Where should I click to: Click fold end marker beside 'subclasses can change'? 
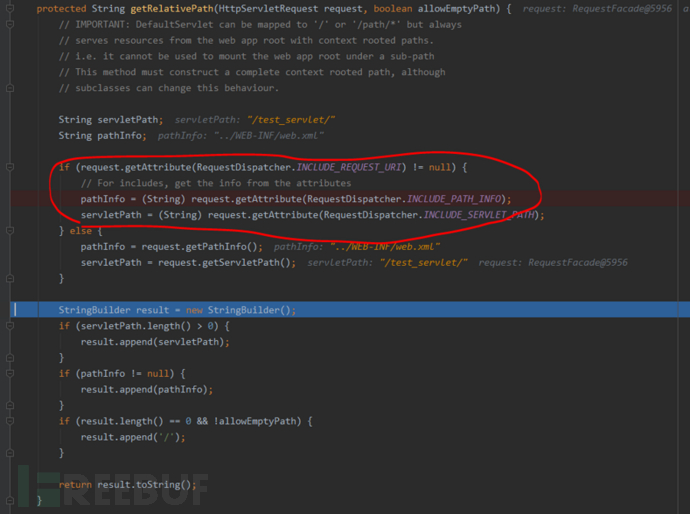click(x=10, y=88)
